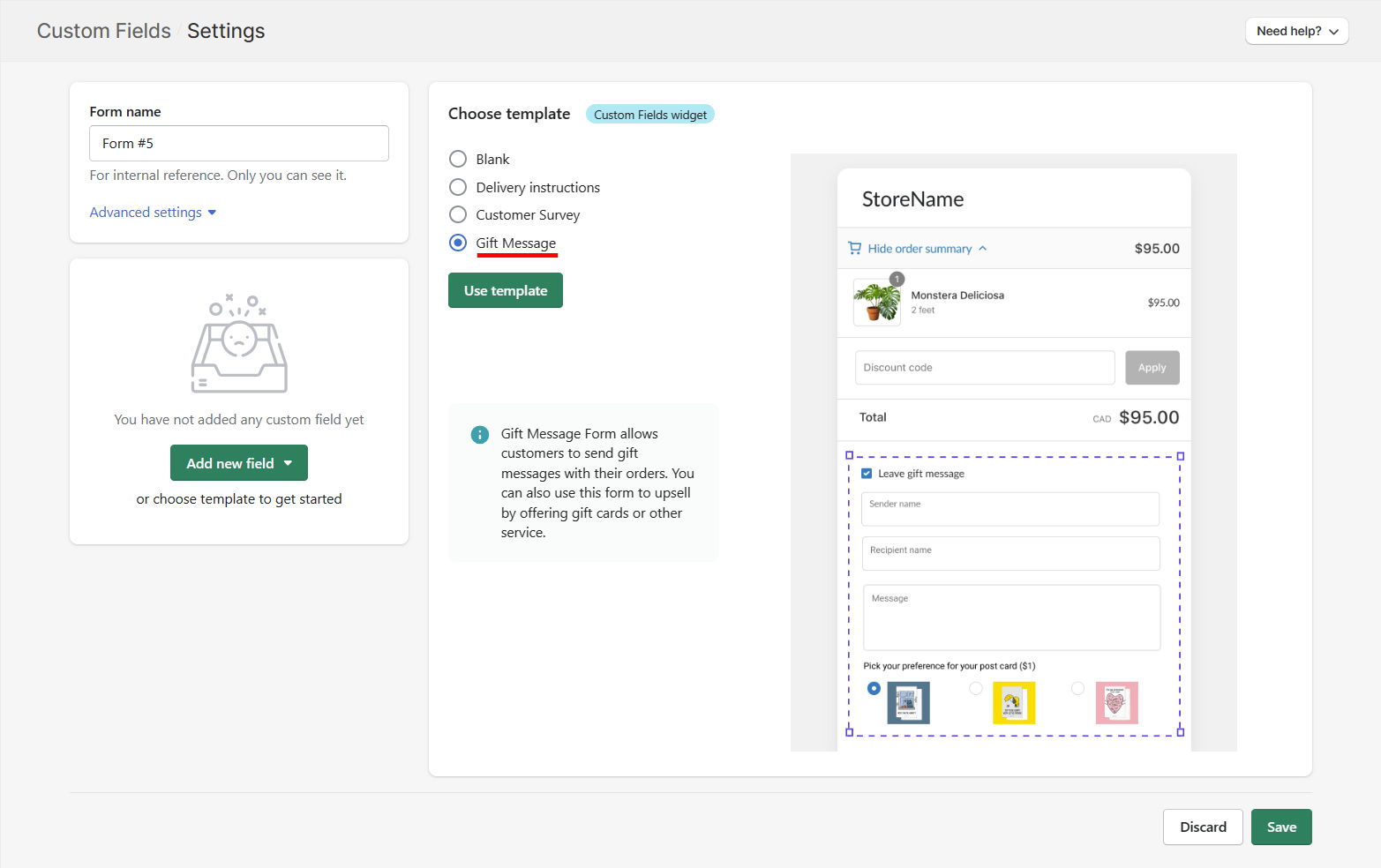This screenshot has width=1381, height=868.
Task: Click the quantity badge on the plant thumbnail
Action: pyautogui.click(x=897, y=279)
